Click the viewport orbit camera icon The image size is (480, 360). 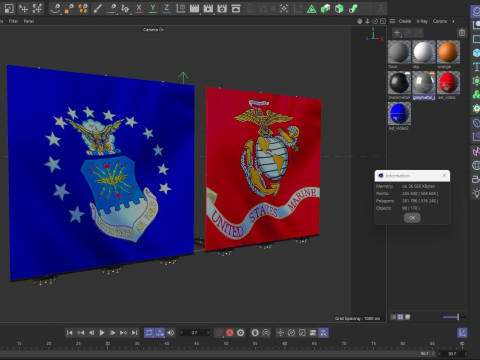(x=375, y=21)
